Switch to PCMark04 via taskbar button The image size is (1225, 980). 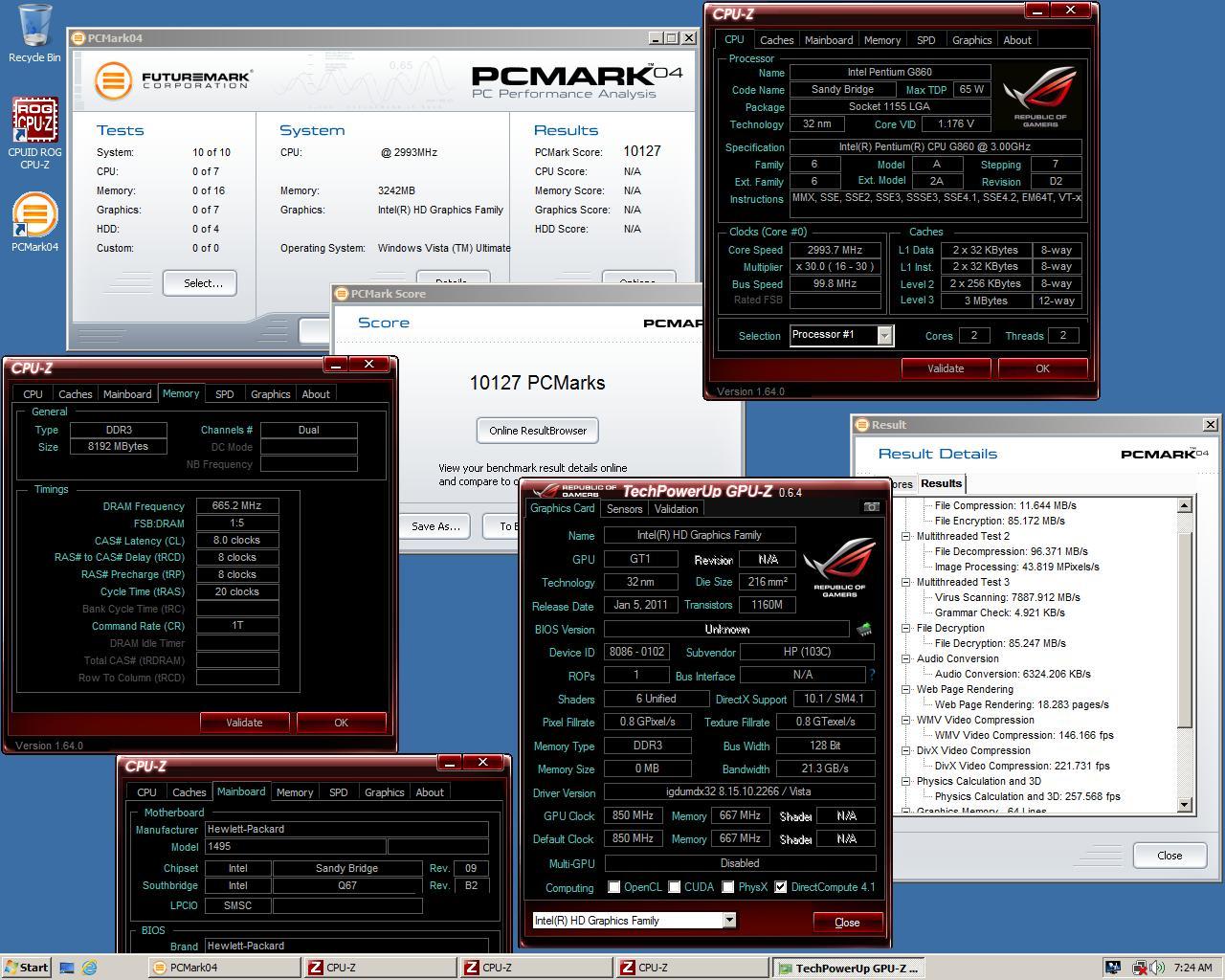[x=224, y=968]
